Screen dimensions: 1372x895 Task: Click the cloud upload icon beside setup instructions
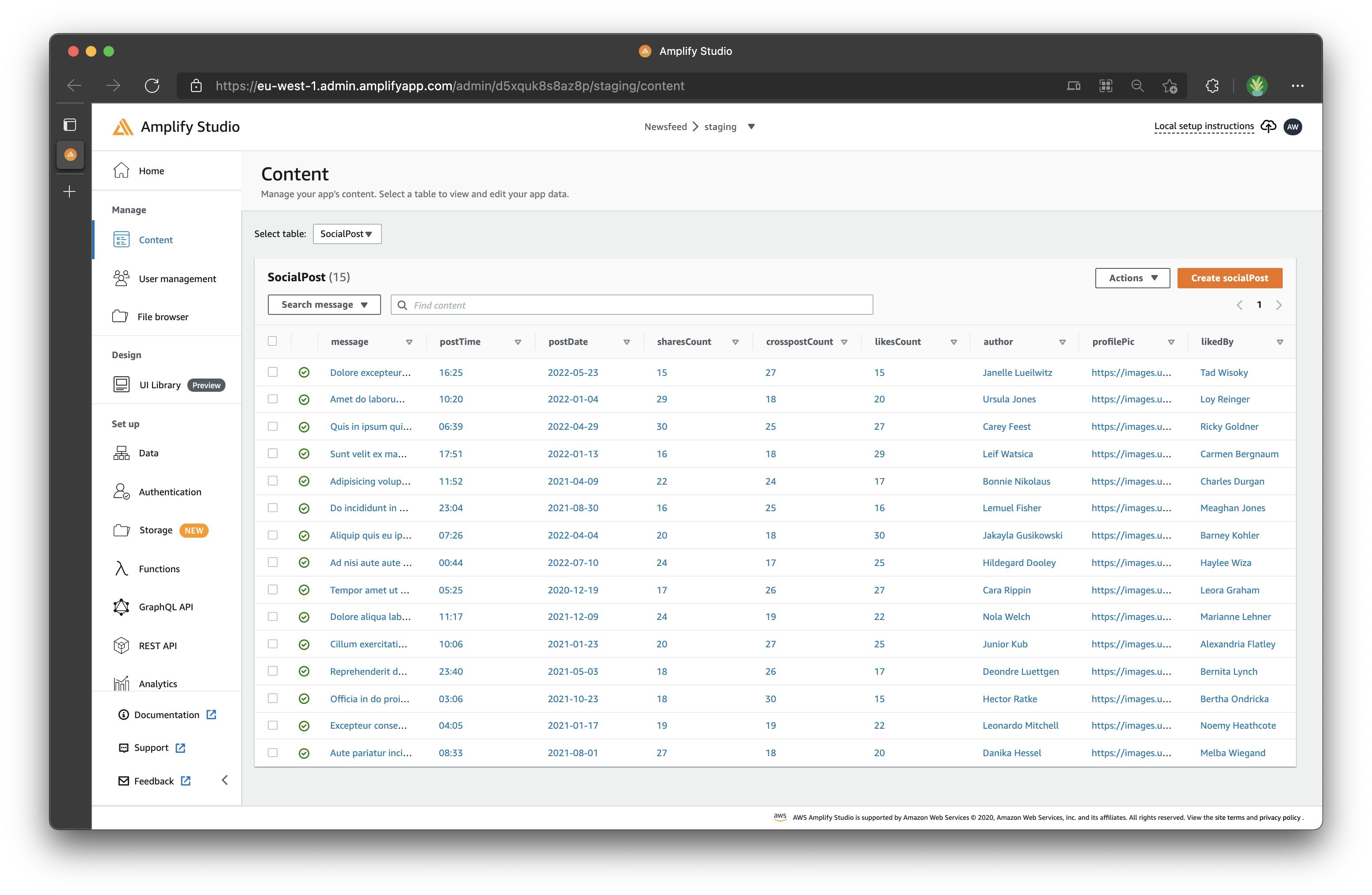[1268, 126]
